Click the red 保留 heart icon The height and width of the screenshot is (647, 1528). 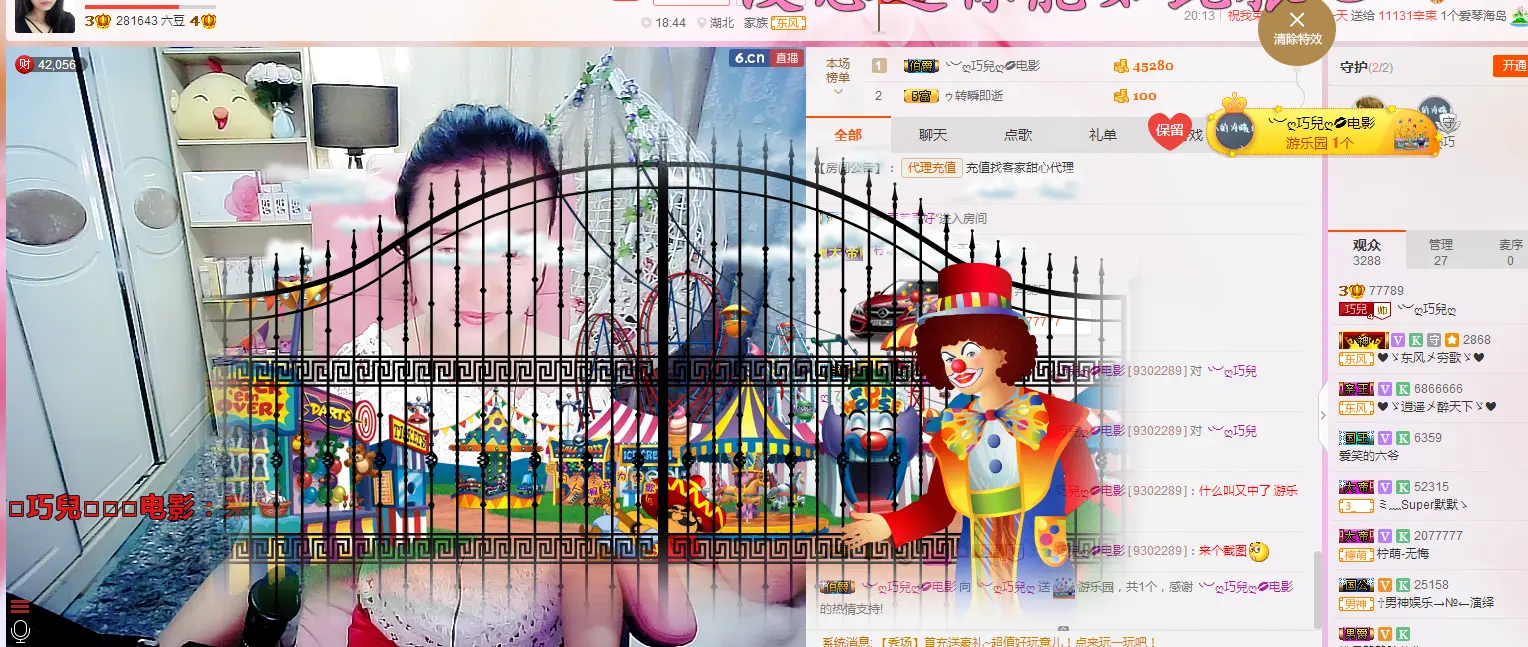coord(1170,130)
